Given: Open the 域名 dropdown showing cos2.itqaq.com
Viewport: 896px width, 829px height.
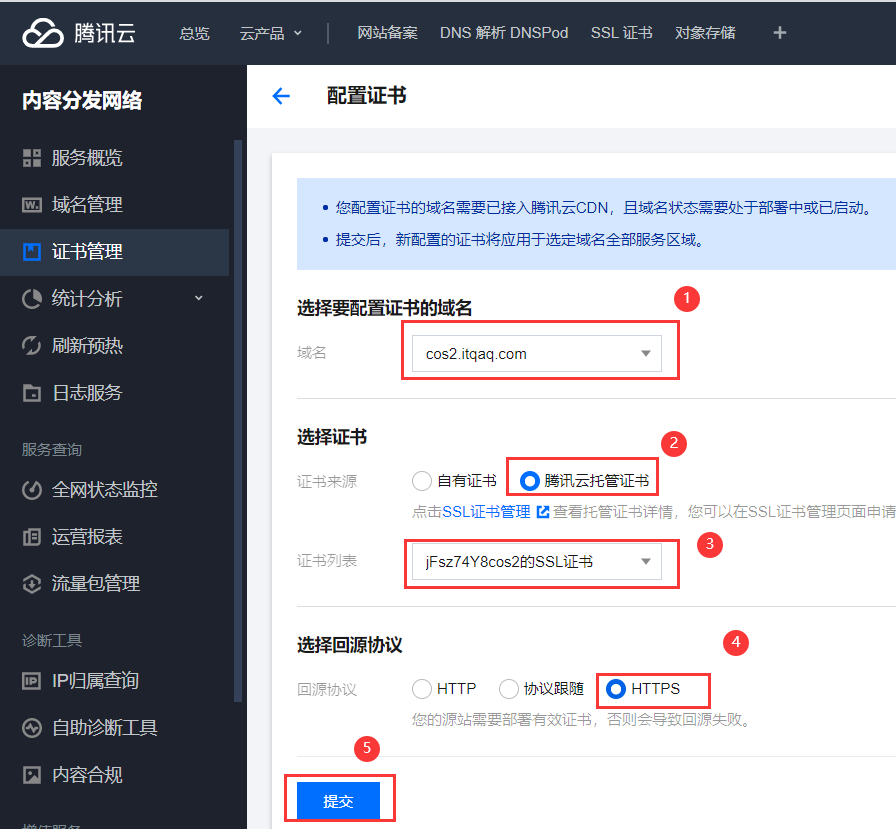Looking at the screenshot, I should click(x=537, y=354).
